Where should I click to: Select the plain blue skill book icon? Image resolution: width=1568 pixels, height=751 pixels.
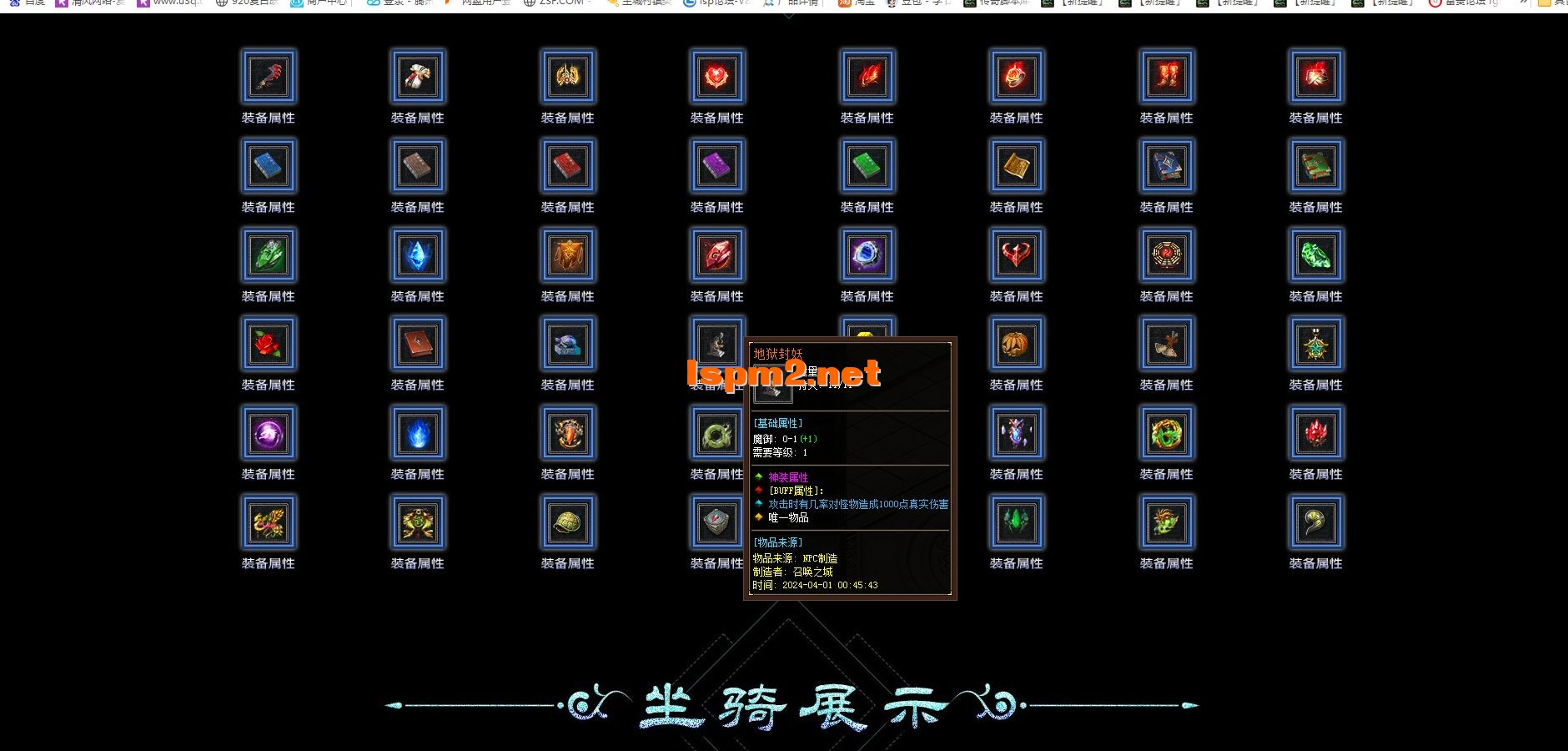(269, 166)
